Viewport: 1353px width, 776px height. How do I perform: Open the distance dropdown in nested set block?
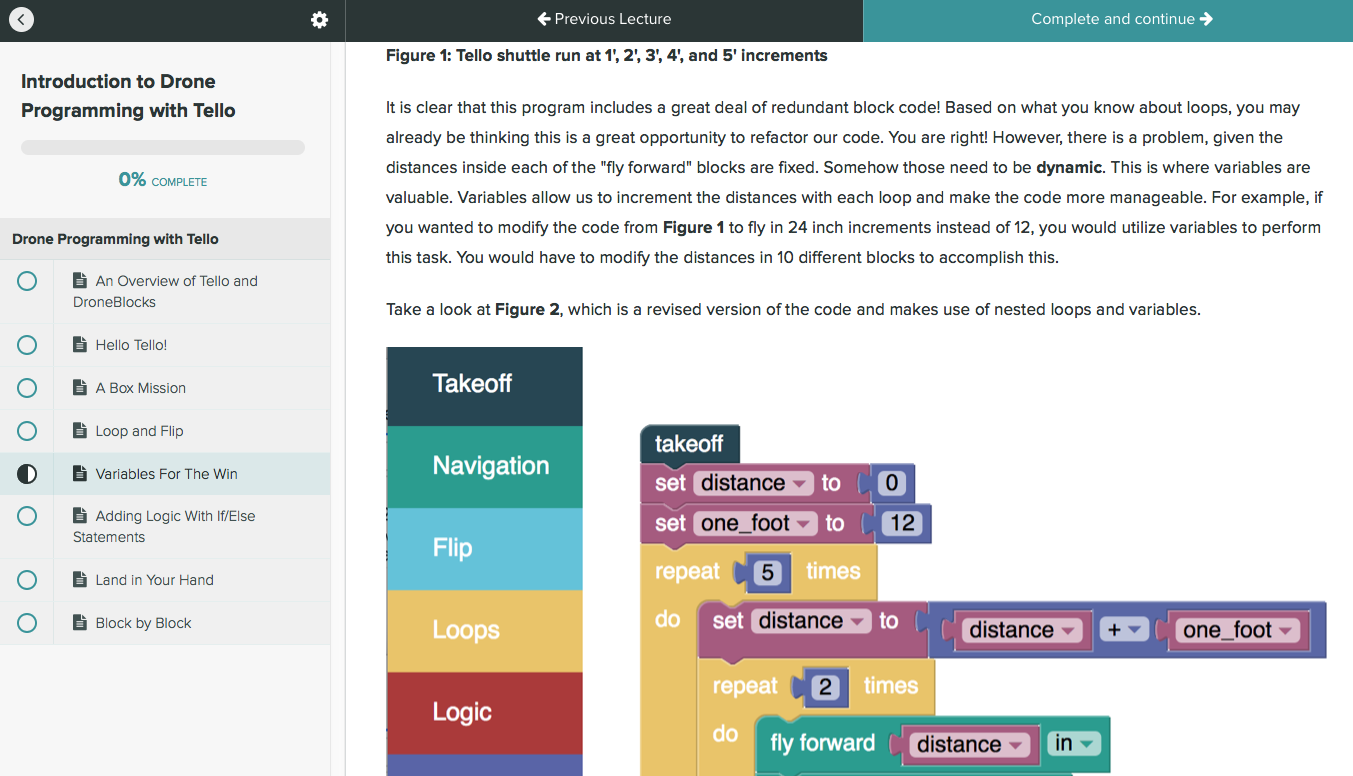811,621
